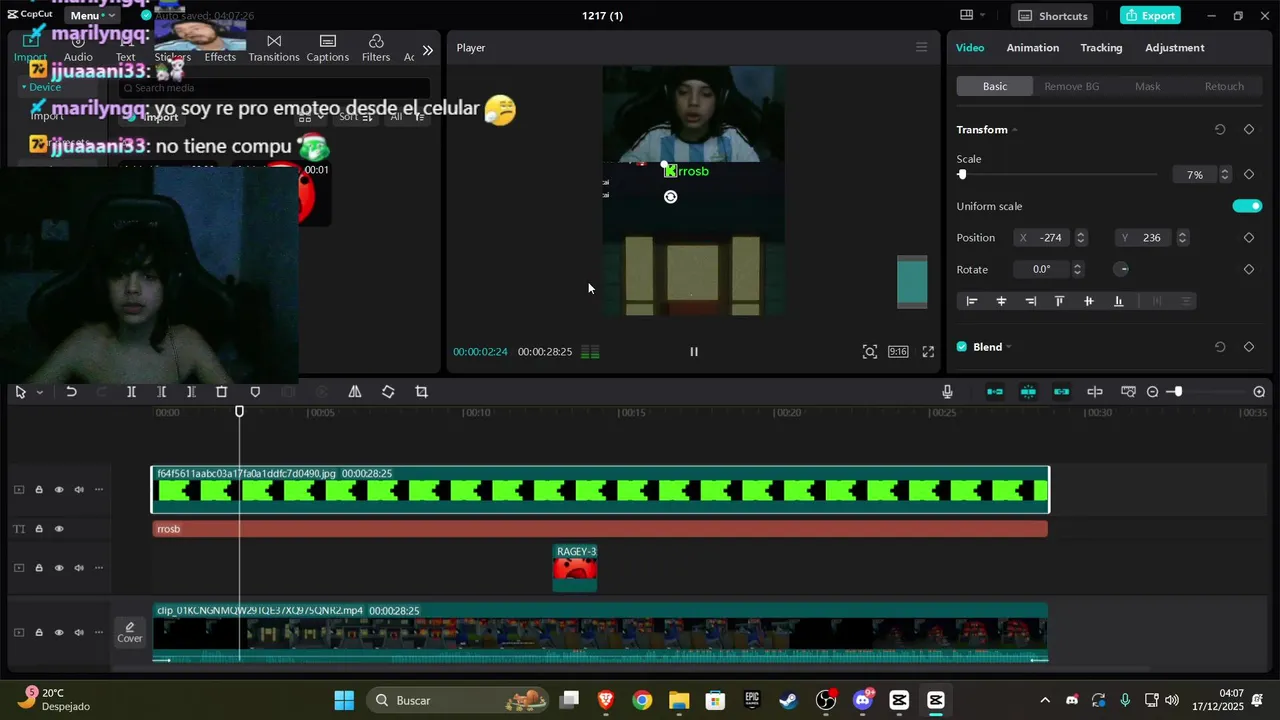Open the player zoom-to-fit scan icon

coord(870,352)
